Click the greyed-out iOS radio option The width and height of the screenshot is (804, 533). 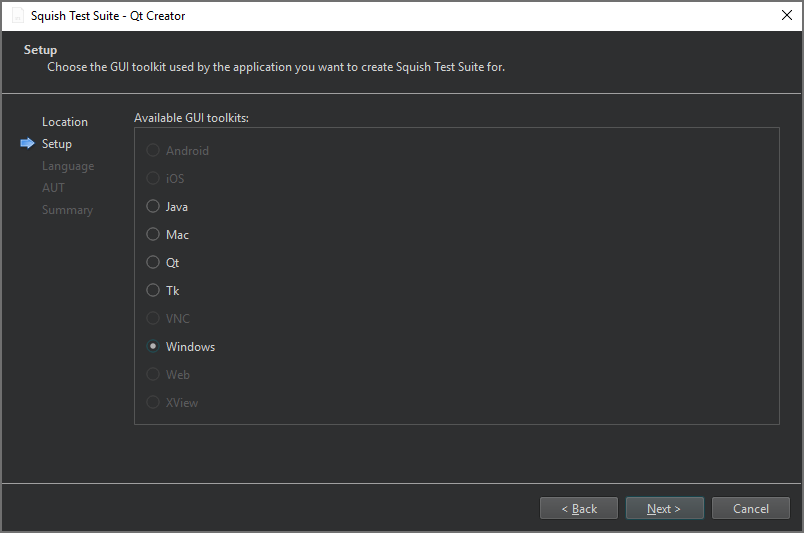pyautogui.click(x=153, y=179)
